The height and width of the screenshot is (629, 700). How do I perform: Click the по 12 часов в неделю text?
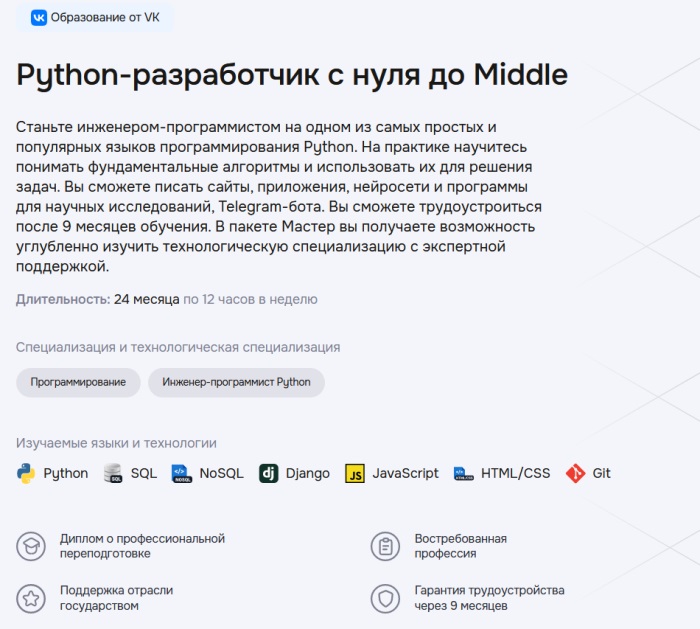[250, 299]
